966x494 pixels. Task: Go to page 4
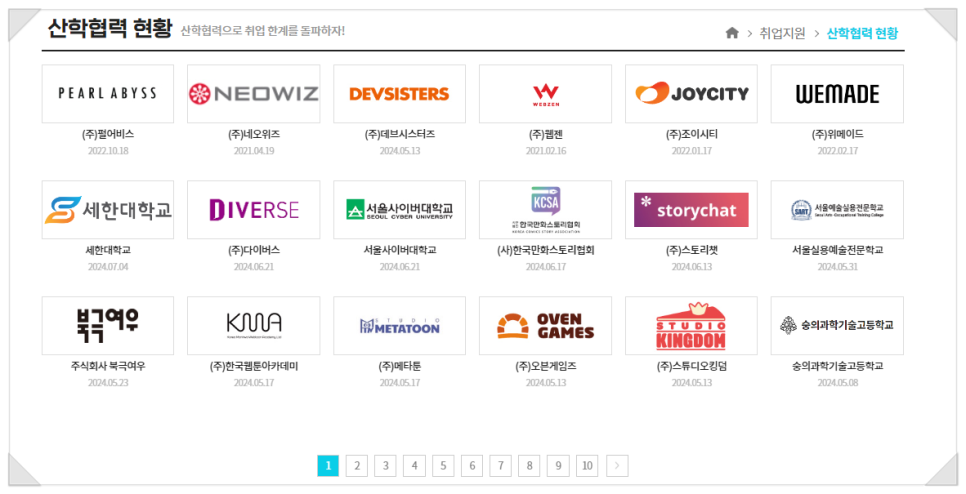pyautogui.click(x=414, y=466)
